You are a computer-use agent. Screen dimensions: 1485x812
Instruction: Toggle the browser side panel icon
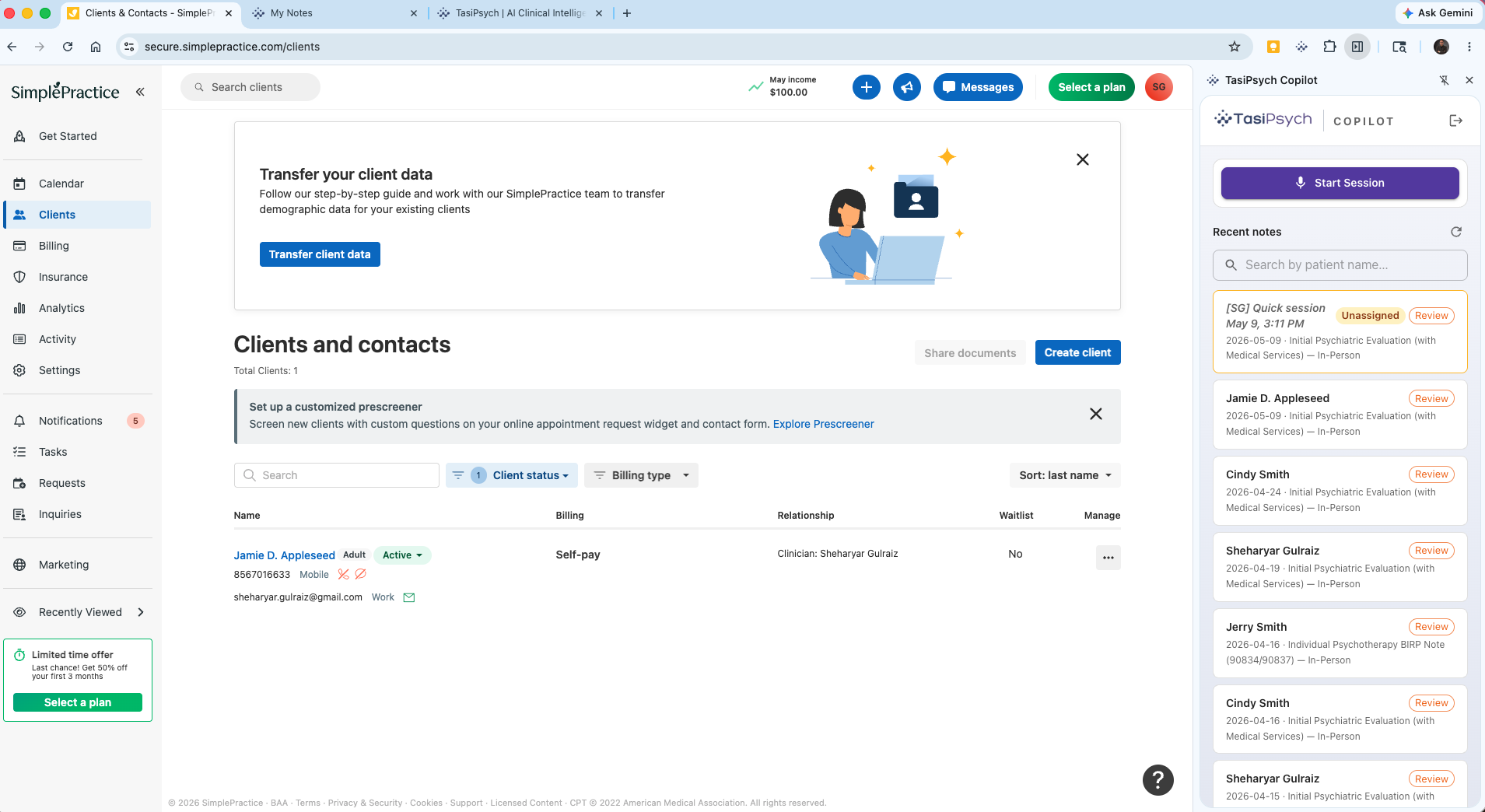1357,47
